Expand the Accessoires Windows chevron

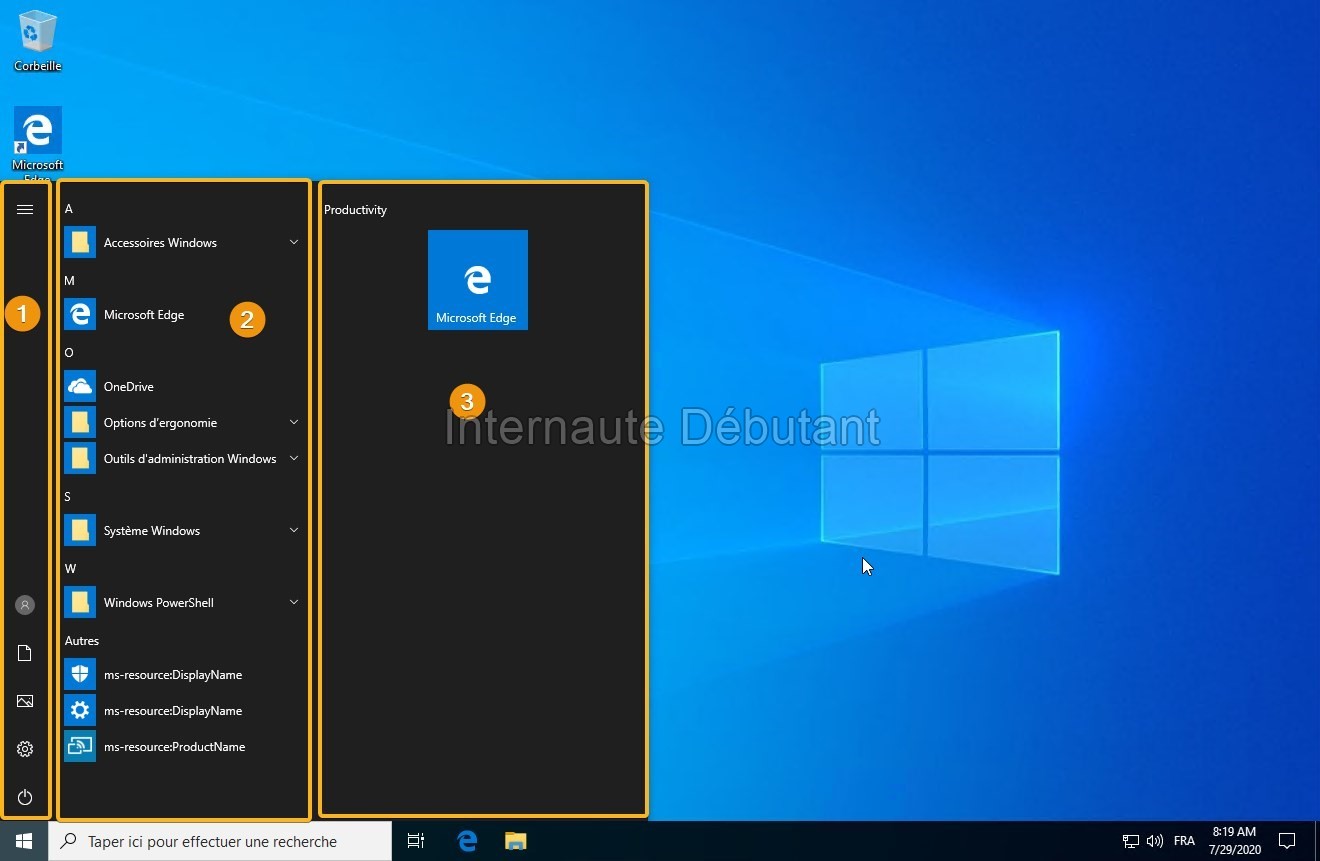tap(294, 242)
